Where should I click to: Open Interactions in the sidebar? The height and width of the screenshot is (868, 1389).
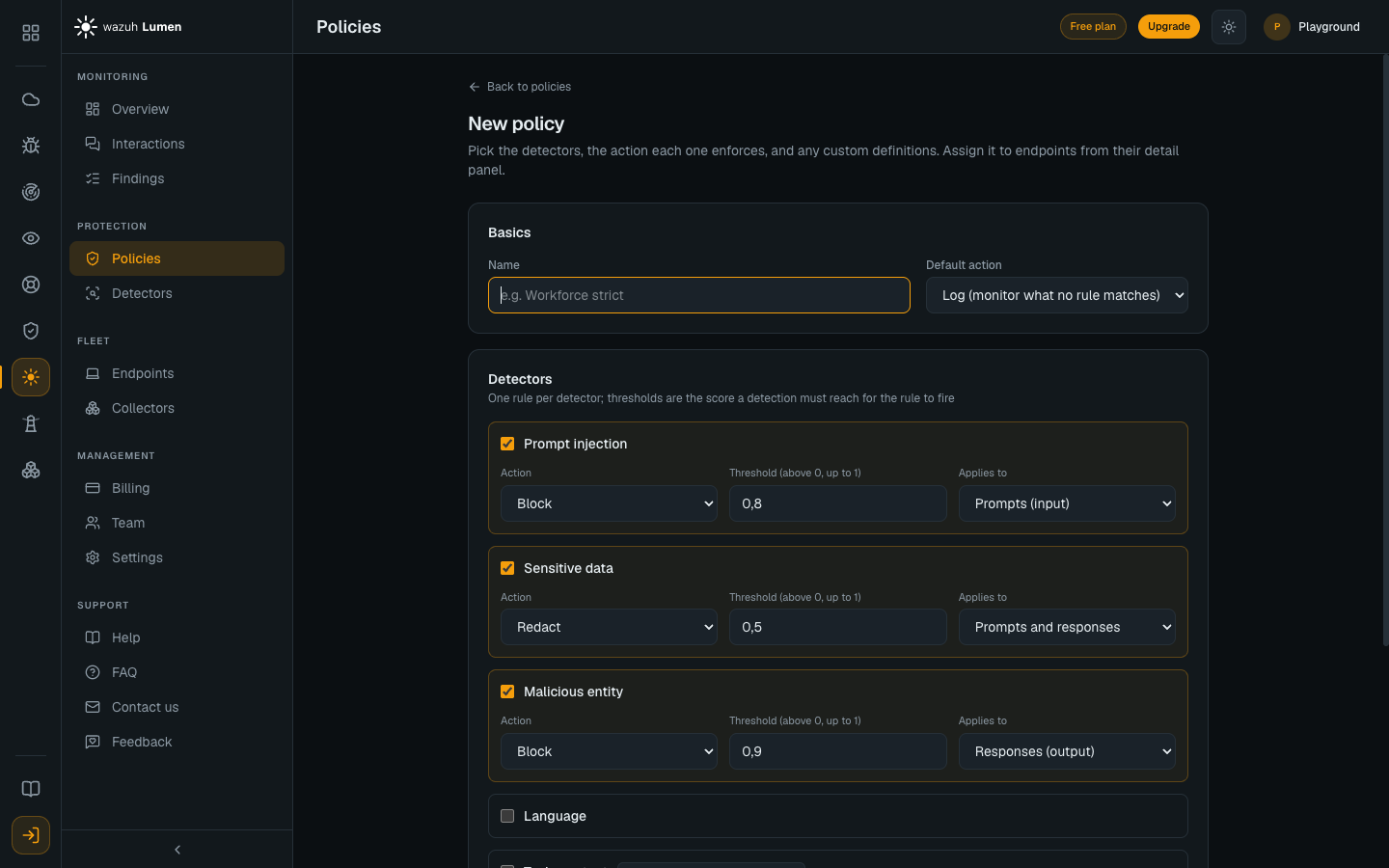click(x=177, y=144)
